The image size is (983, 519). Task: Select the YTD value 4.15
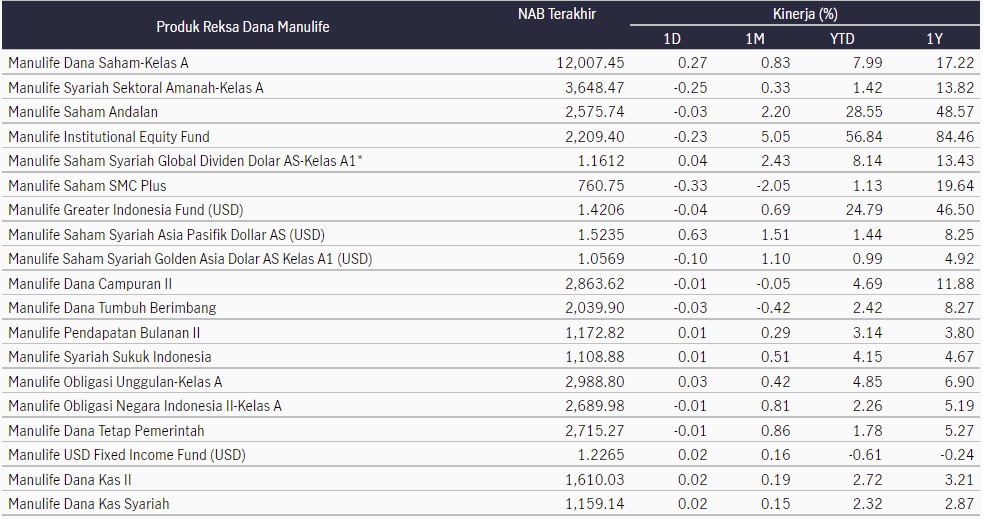tap(868, 357)
